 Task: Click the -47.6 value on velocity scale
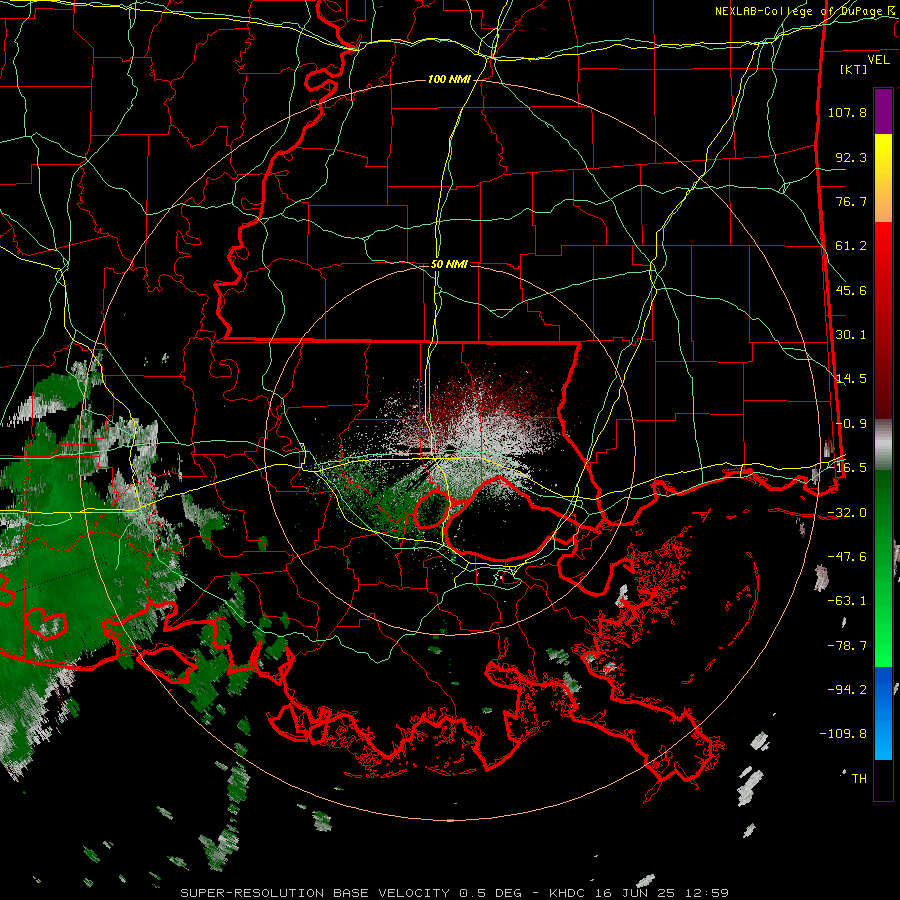847,557
